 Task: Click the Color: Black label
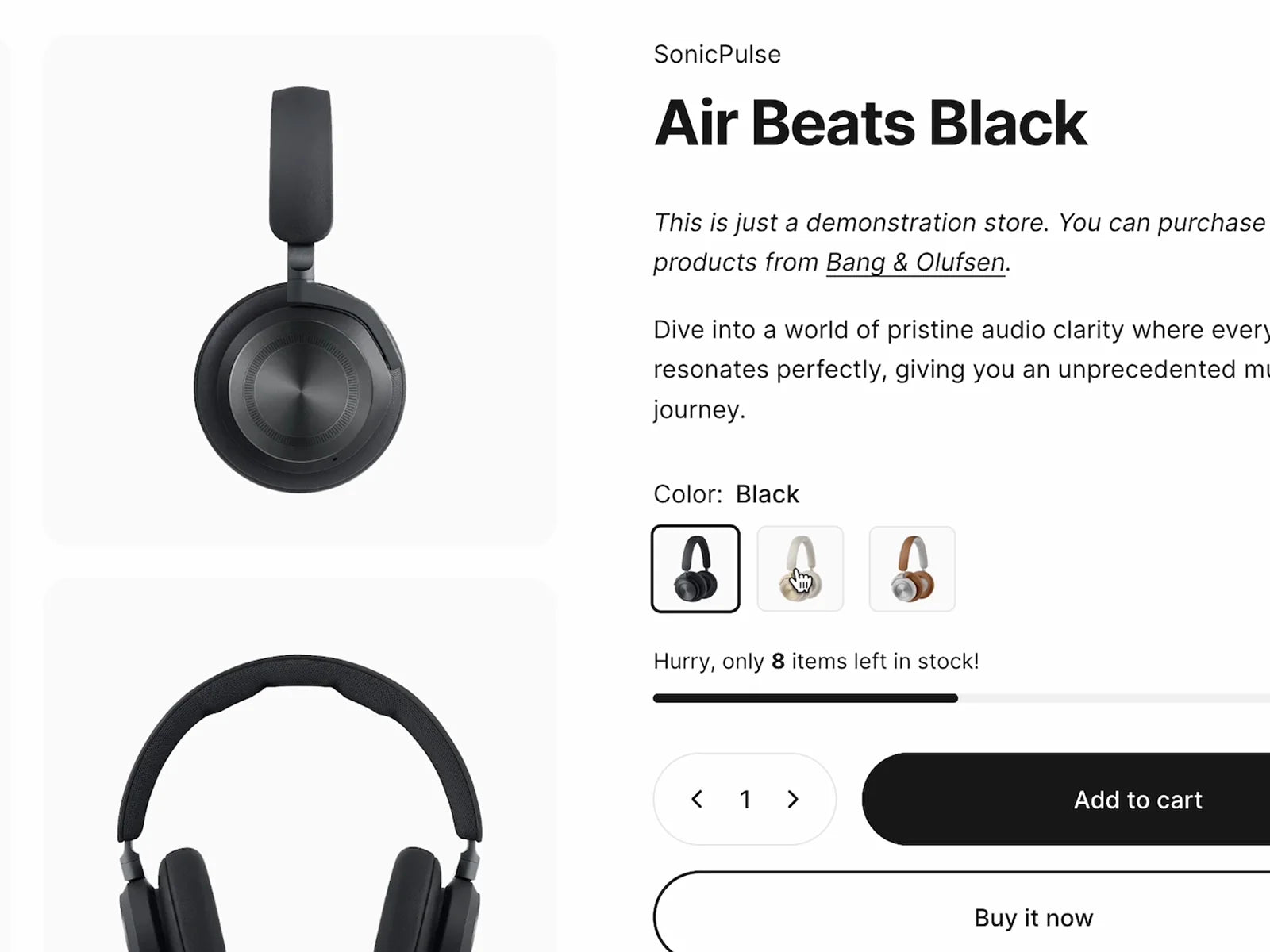point(725,494)
